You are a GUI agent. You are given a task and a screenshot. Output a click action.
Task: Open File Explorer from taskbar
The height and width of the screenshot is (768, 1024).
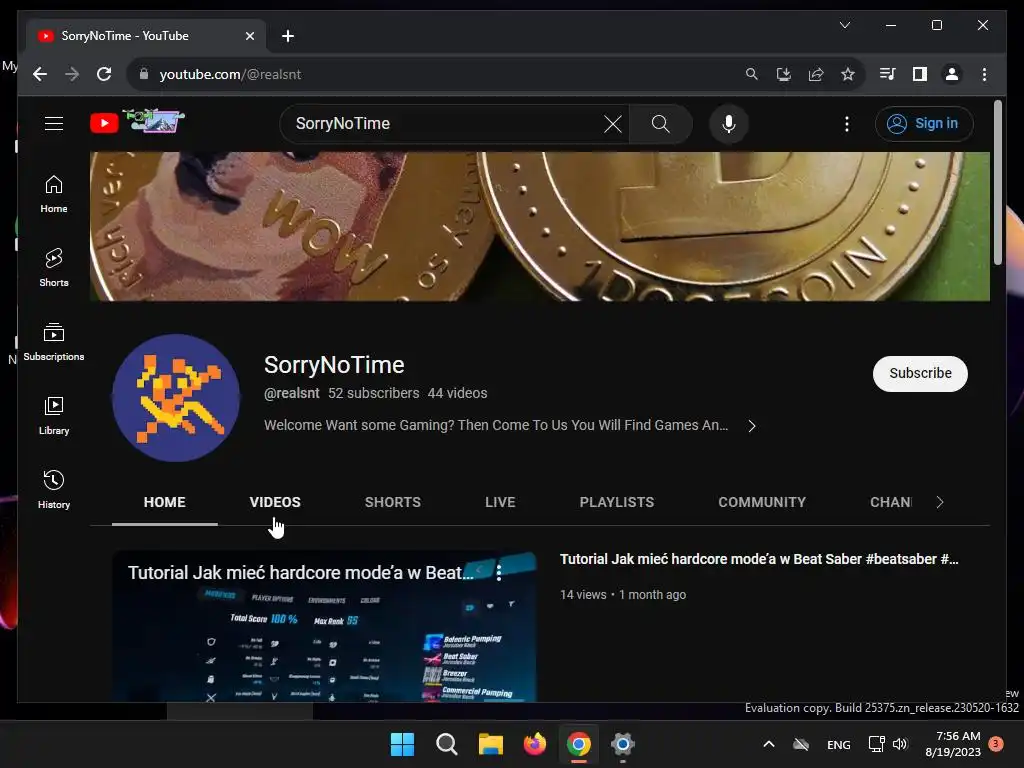(490, 744)
